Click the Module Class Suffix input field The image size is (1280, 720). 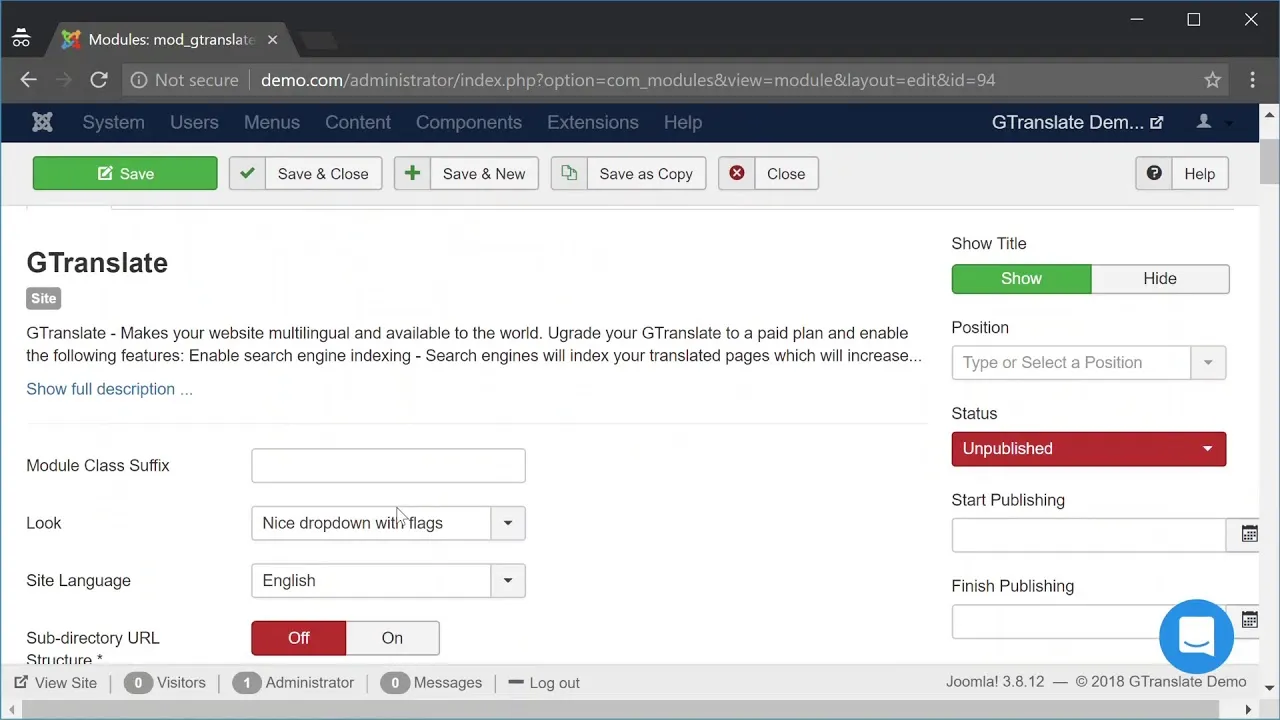(x=388, y=466)
